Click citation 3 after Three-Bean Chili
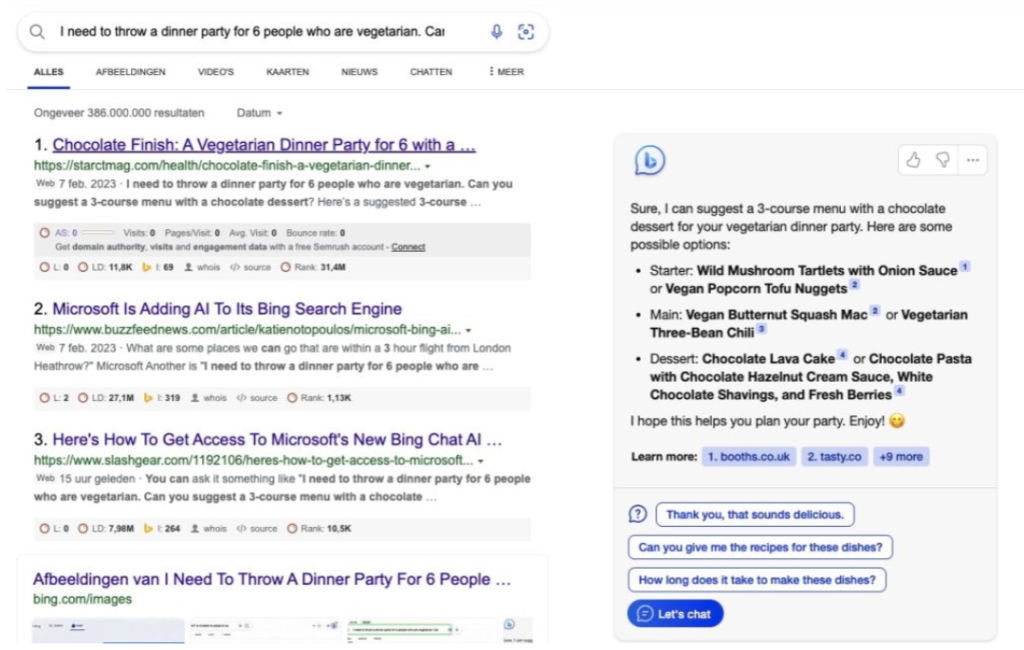This screenshot has width=1024, height=650. pos(761,329)
